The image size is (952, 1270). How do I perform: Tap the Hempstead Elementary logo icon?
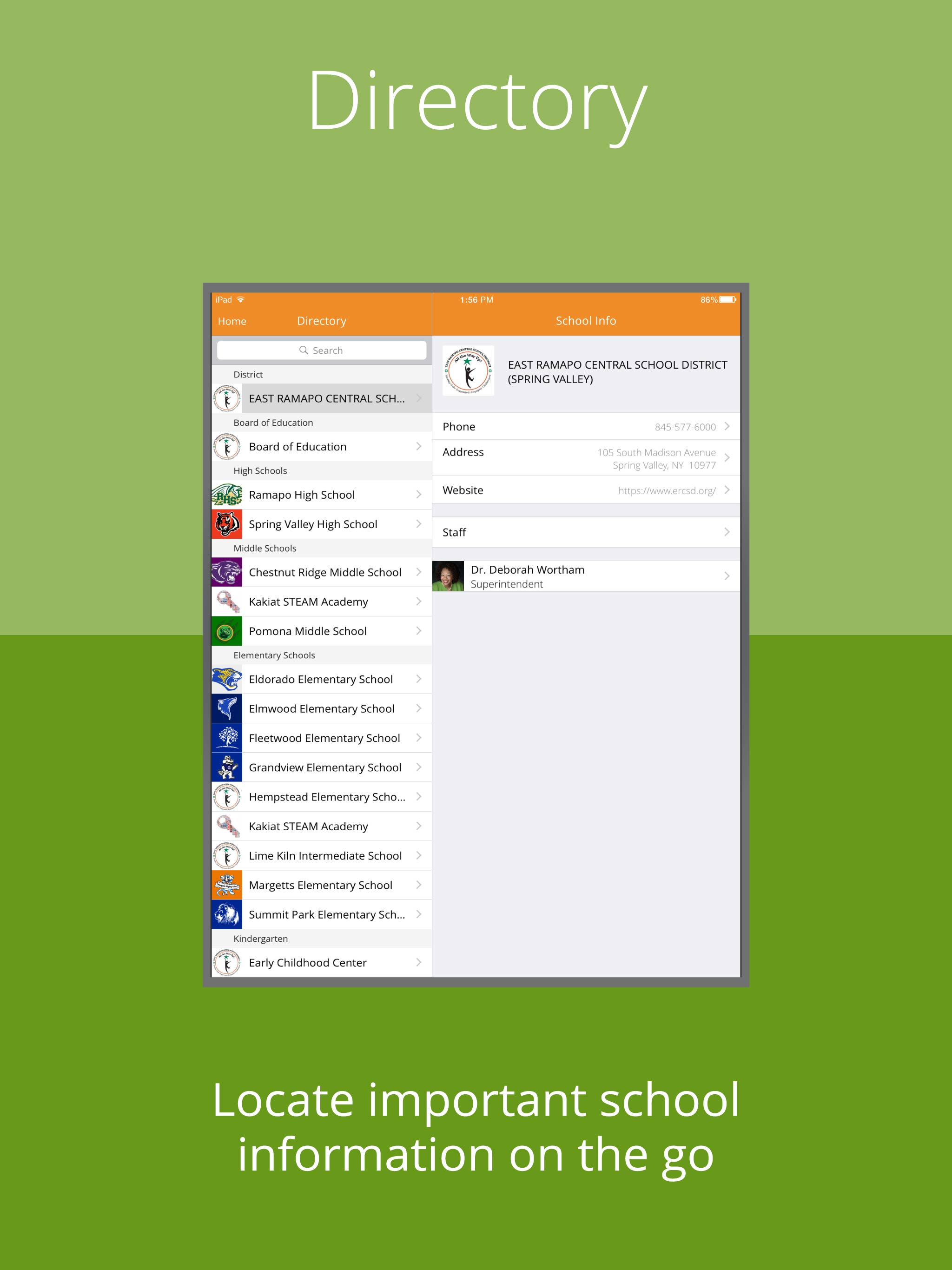coord(227,797)
